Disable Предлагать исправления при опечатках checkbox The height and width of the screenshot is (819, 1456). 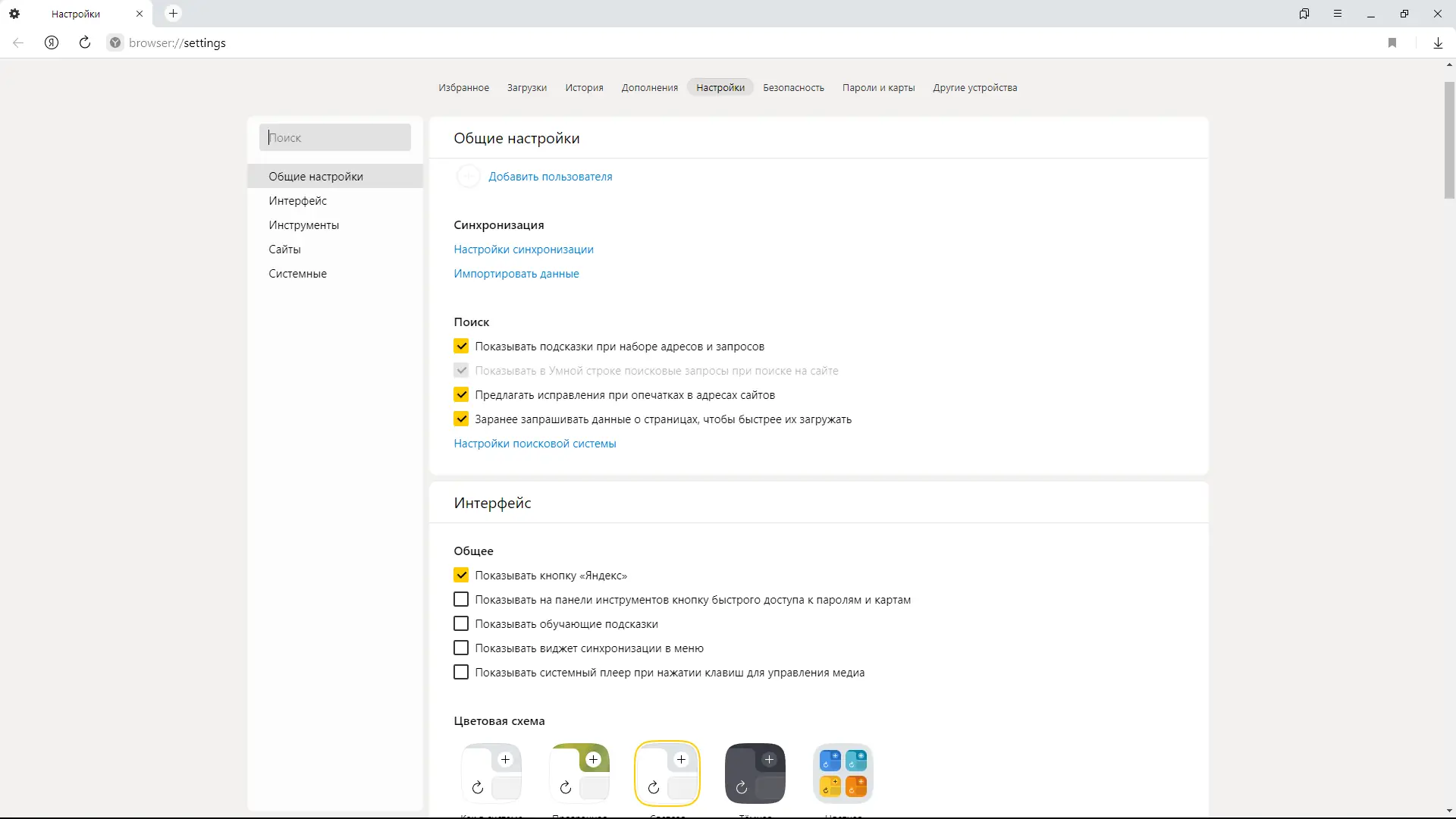click(x=461, y=395)
